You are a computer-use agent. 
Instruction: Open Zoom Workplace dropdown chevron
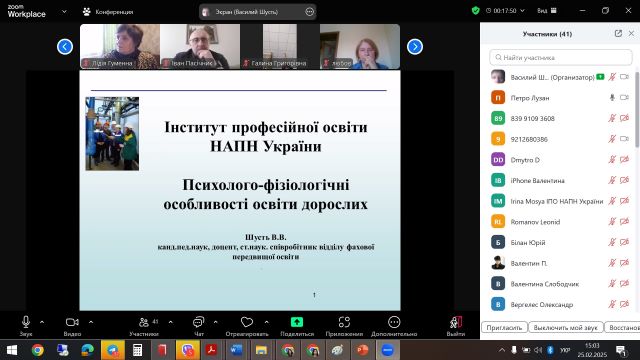pyautogui.click(x=64, y=12)
